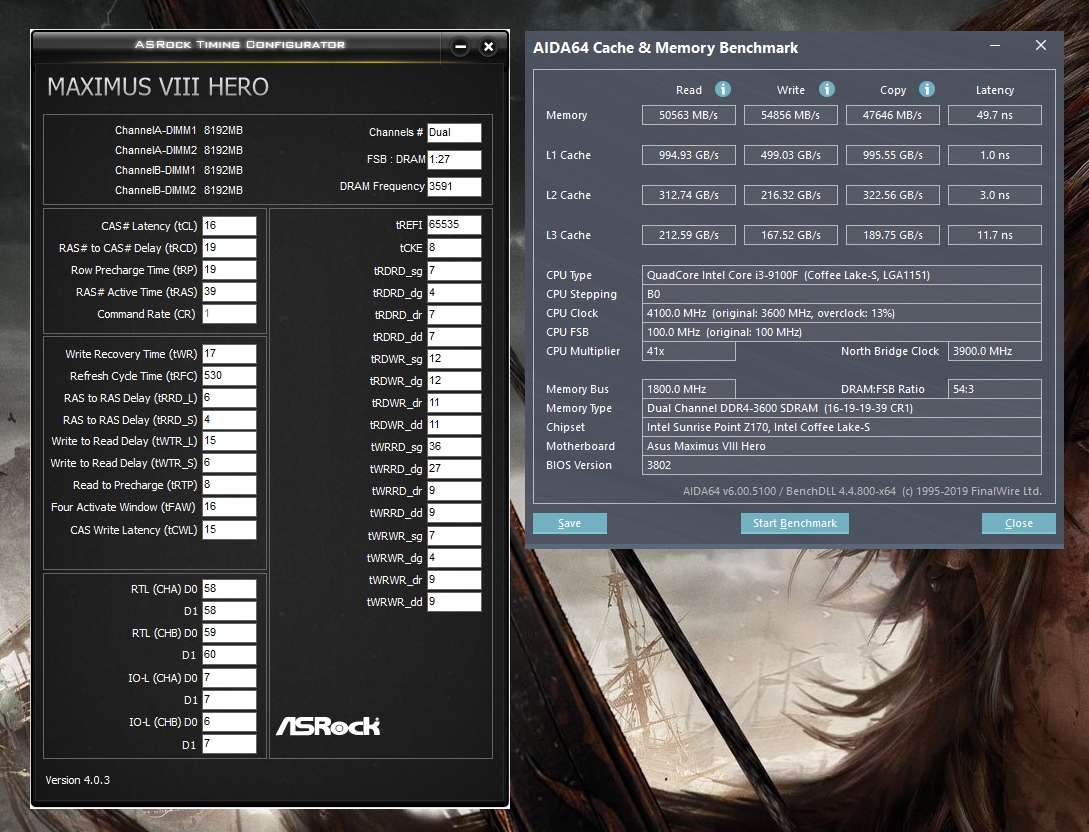Click the tREFI field showing 65535
This screenshot has width=1089, height=832.
click(x=454, y=225)
